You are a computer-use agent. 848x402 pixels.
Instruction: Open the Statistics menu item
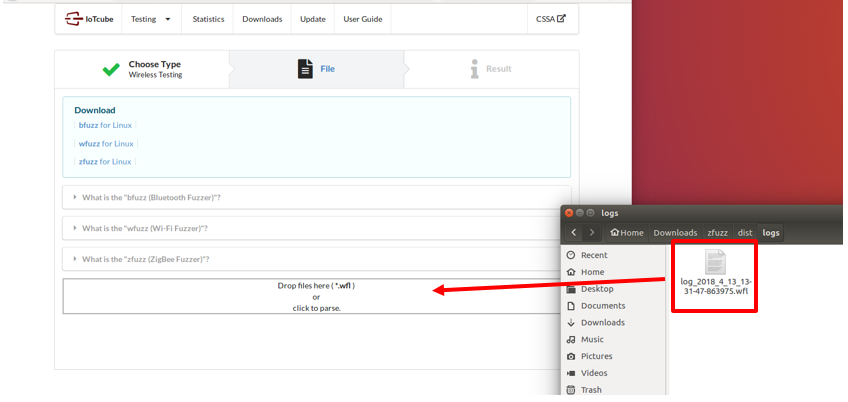(x=208, y=19)
